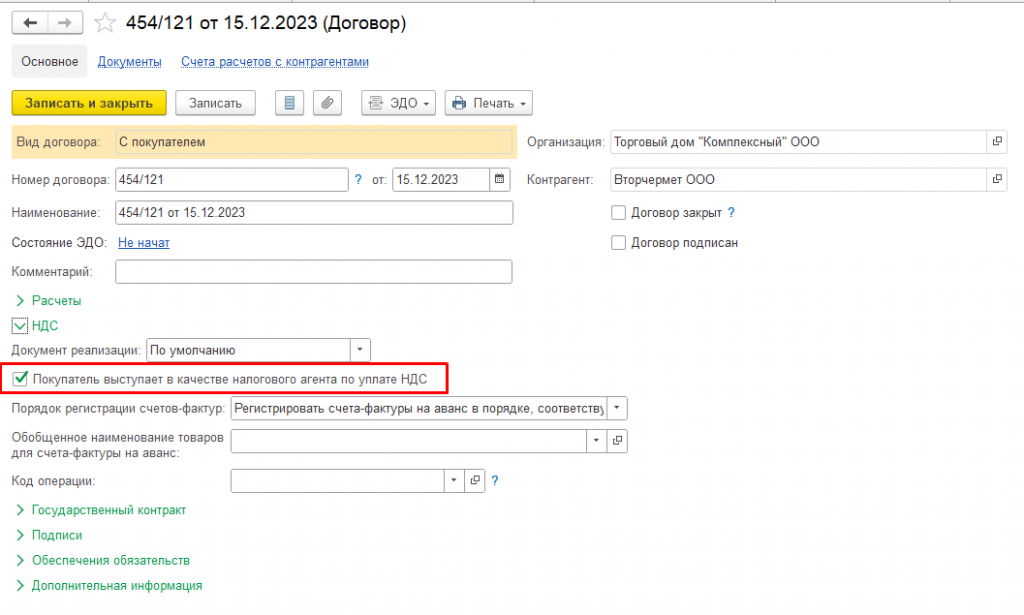
Task: Show help for Договор закрыт question mark
Action: click(x=731, y=212)
